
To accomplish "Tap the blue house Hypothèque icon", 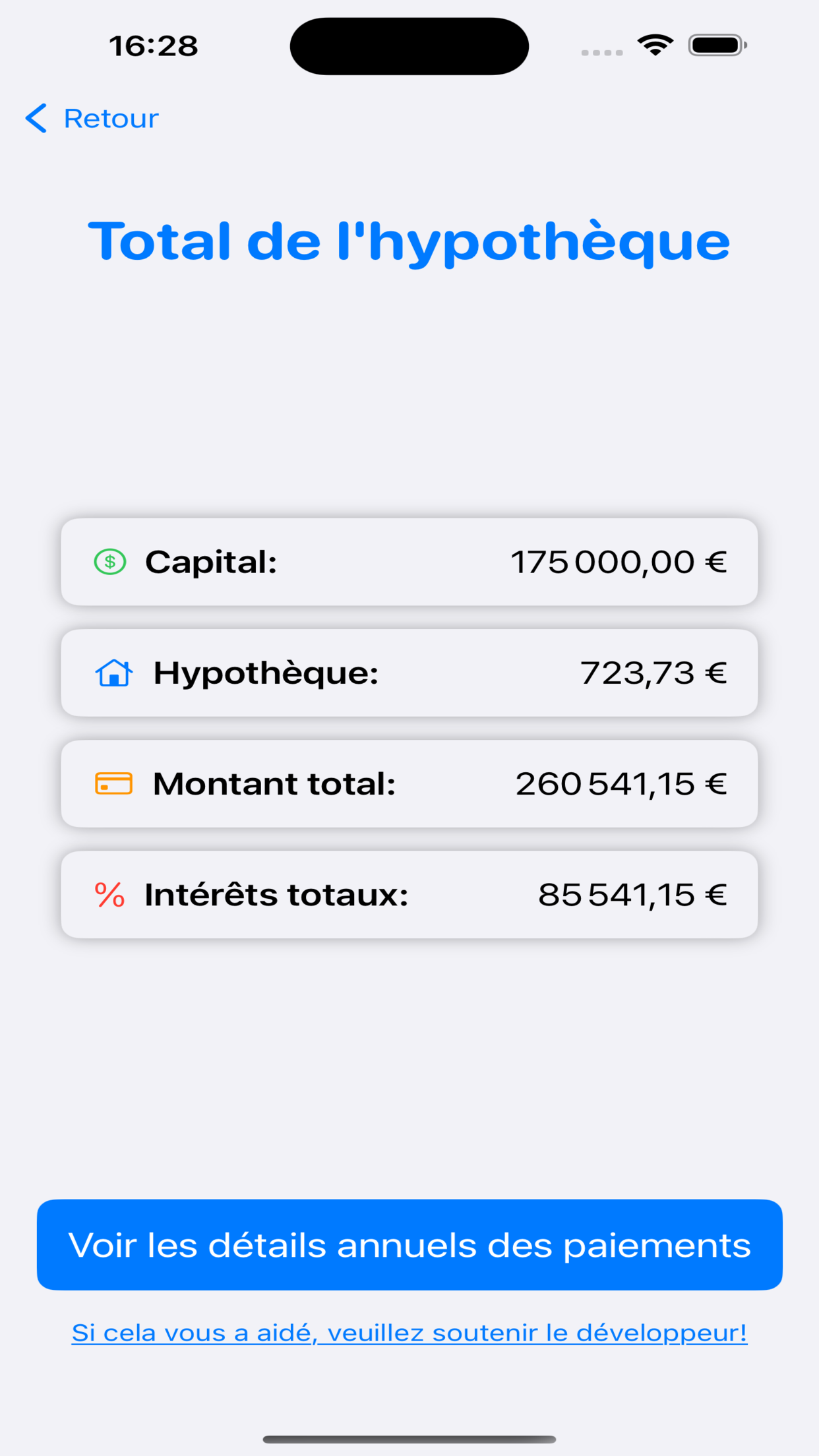I will pyautogui.click(x=114, y=673).
